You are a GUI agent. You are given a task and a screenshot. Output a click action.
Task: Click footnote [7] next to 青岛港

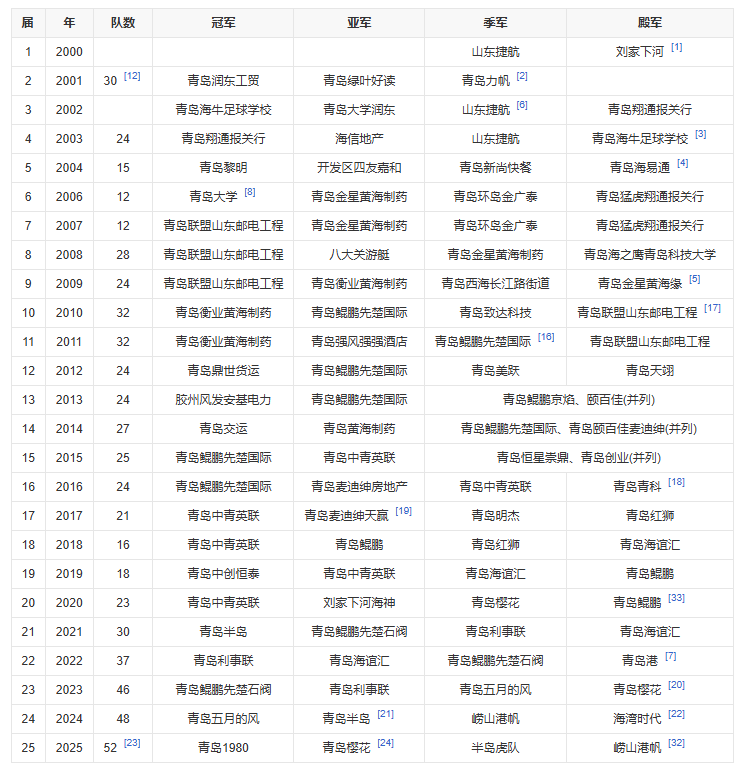pos(670,656)
